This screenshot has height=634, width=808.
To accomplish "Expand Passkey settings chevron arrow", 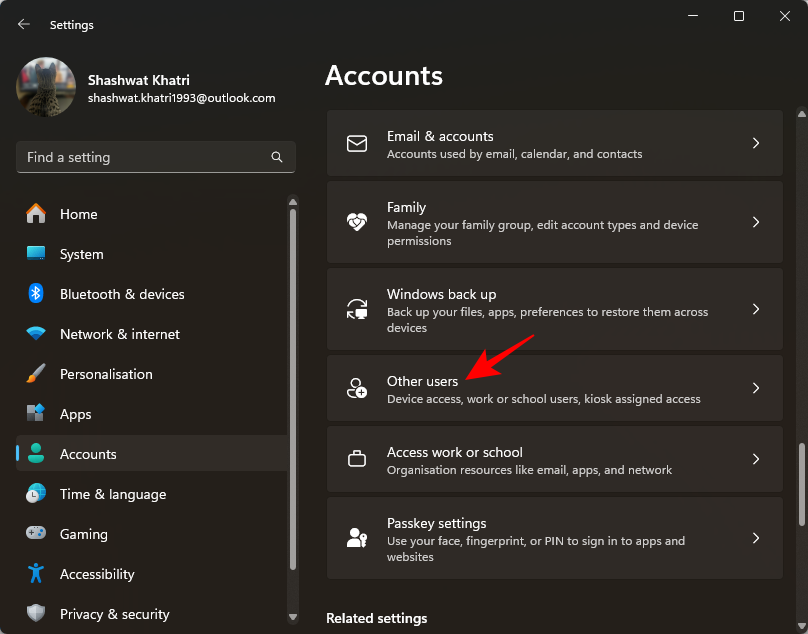I will pos(756,538).
